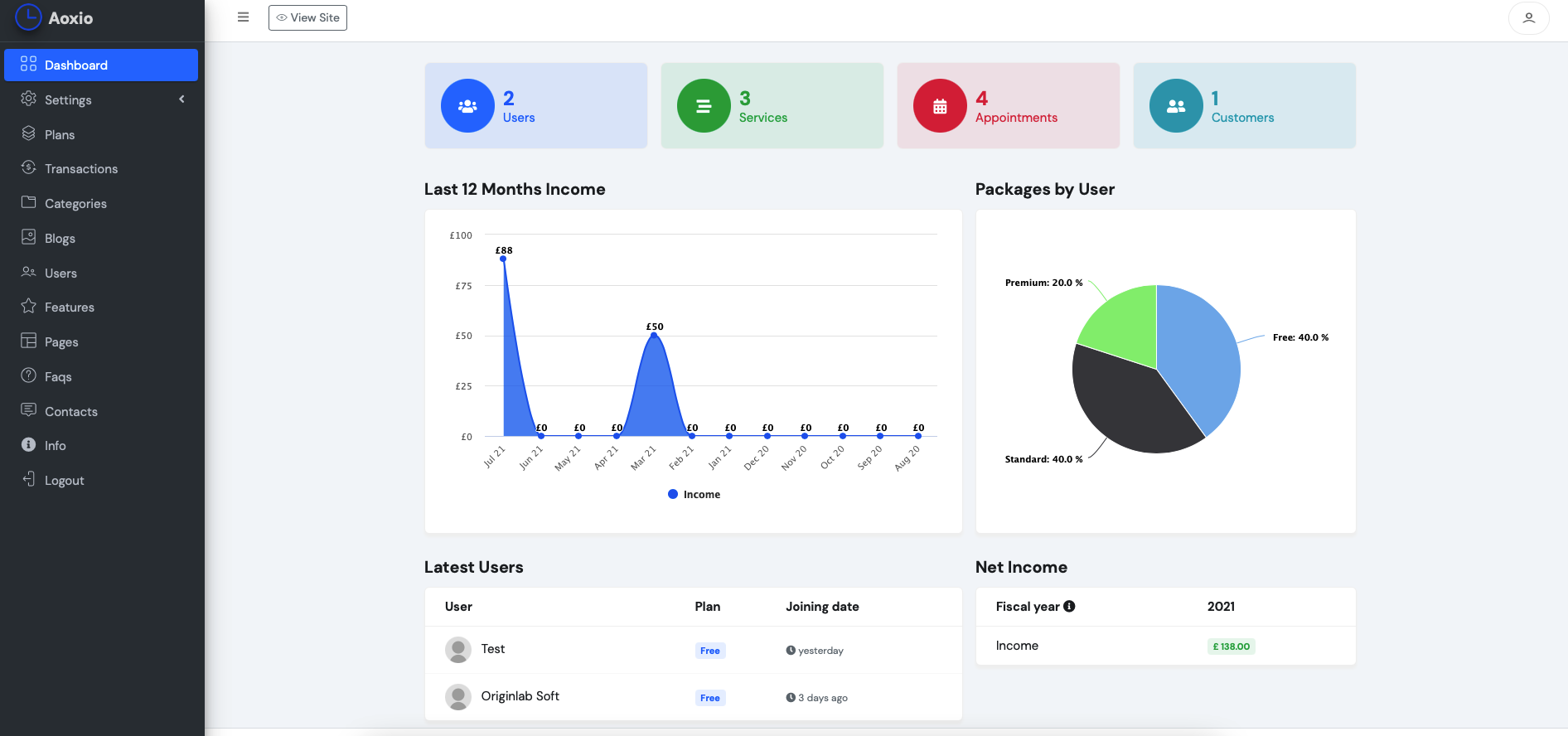Click the blue Users circle icon
This screenshot has height=736, width=1568.
[x=467, y=106]
